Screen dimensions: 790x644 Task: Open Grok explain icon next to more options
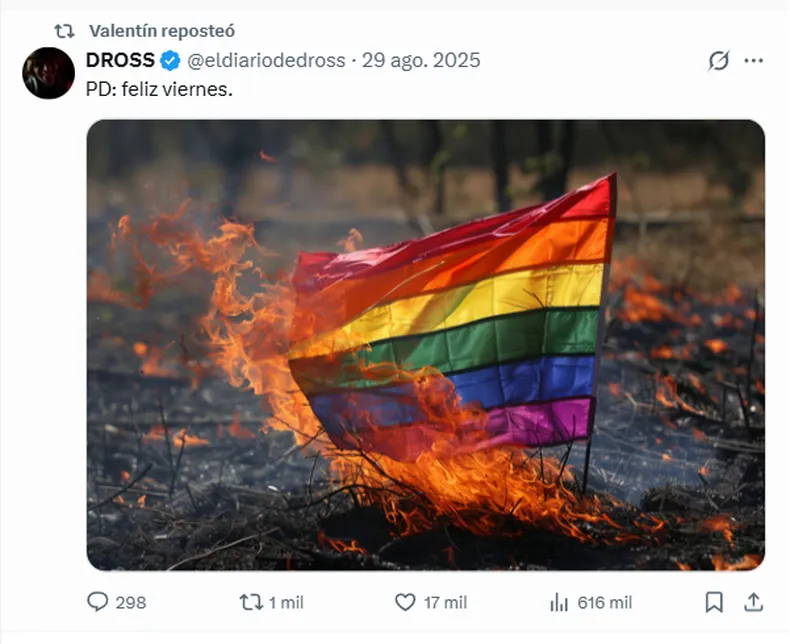718,61
